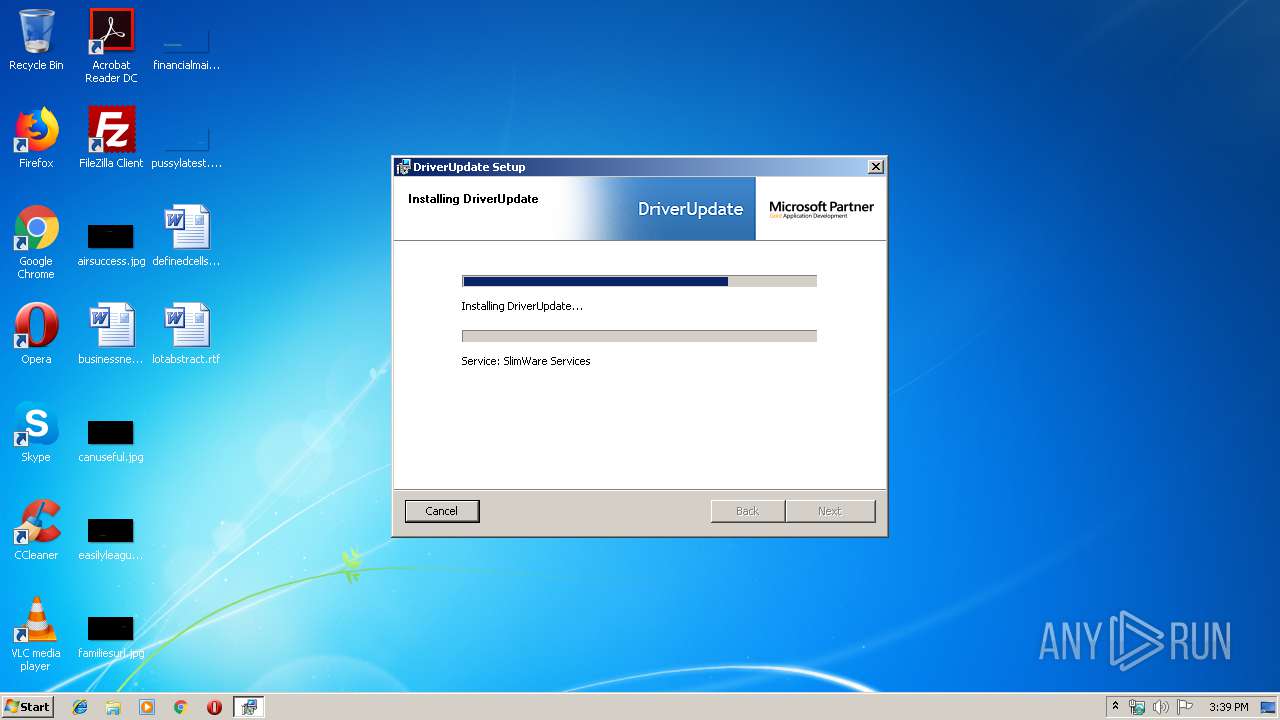Screen dimensions: 1280x720
Task: Click the greyed-out Next button
Action: point(830,511)
